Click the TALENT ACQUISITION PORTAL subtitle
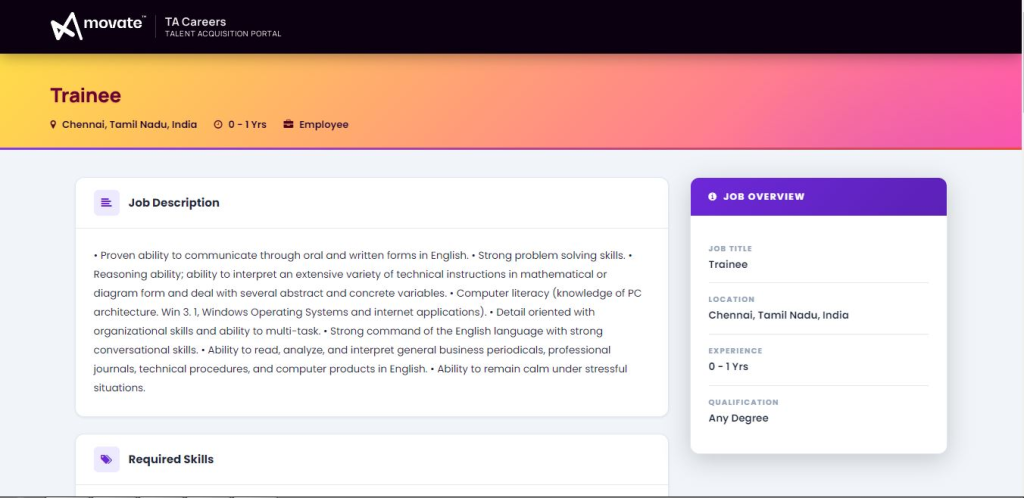 click(x=223, y=34)
